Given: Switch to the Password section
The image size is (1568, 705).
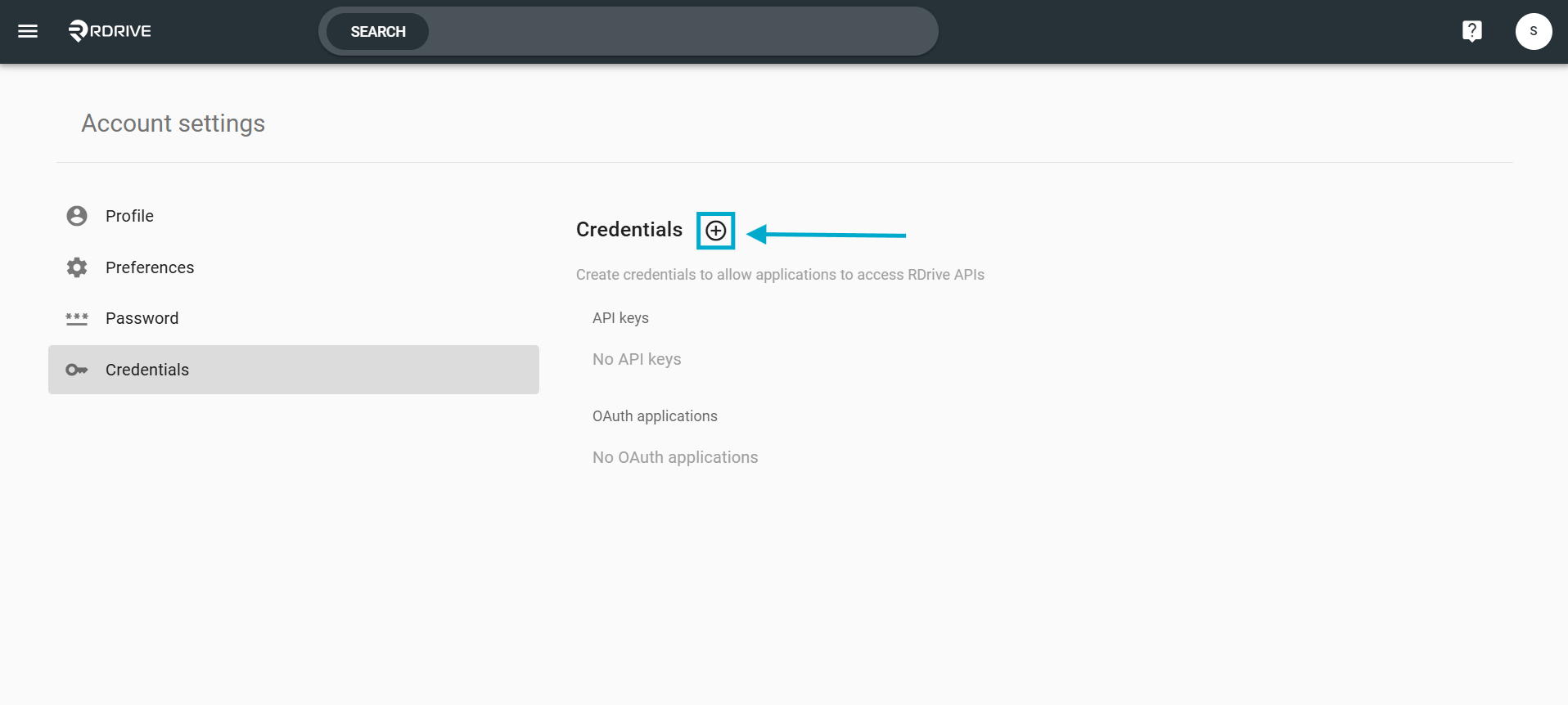Looking at the screenshot, I should point(294,318).
